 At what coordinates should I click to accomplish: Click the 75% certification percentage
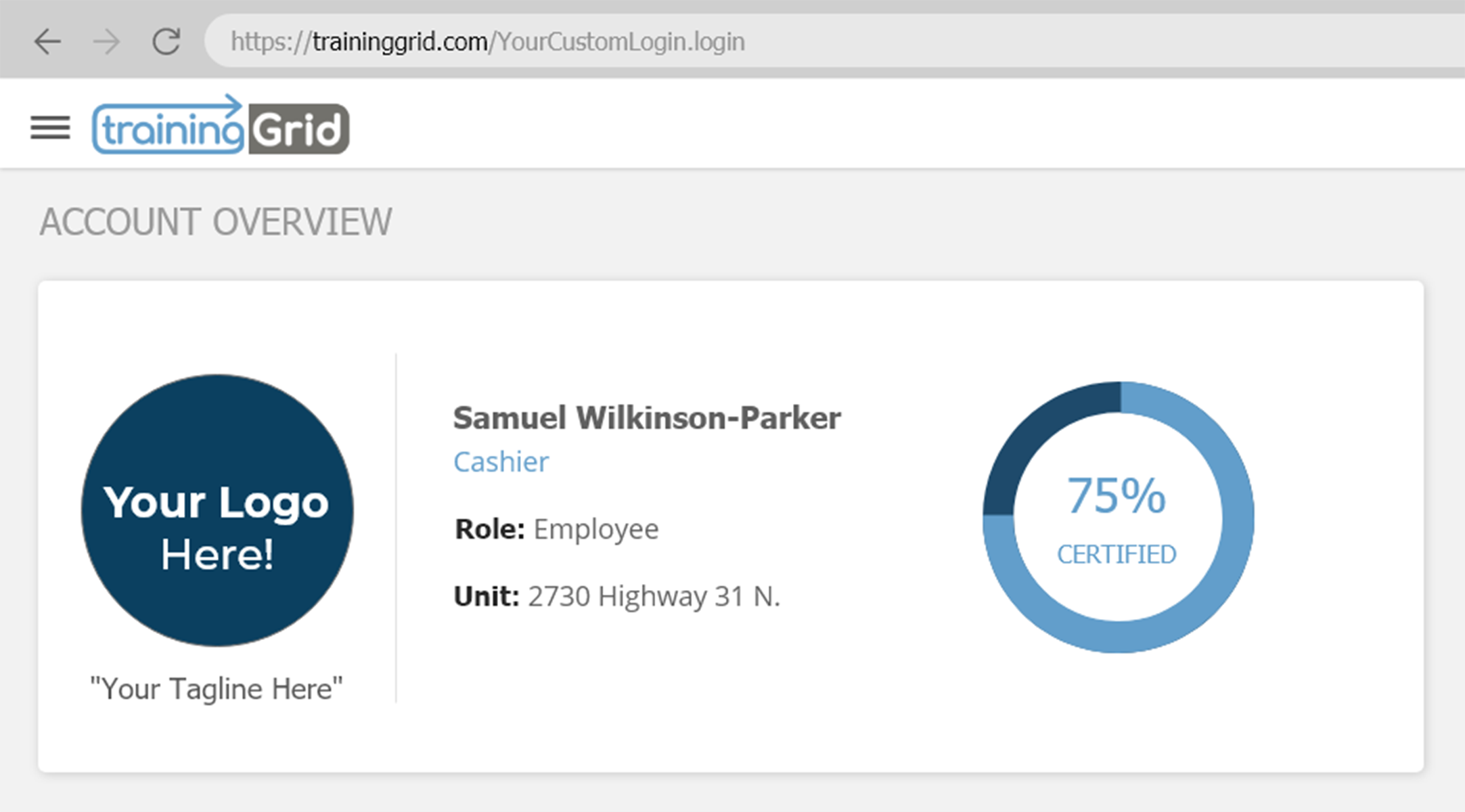[x=1117, y=496]
